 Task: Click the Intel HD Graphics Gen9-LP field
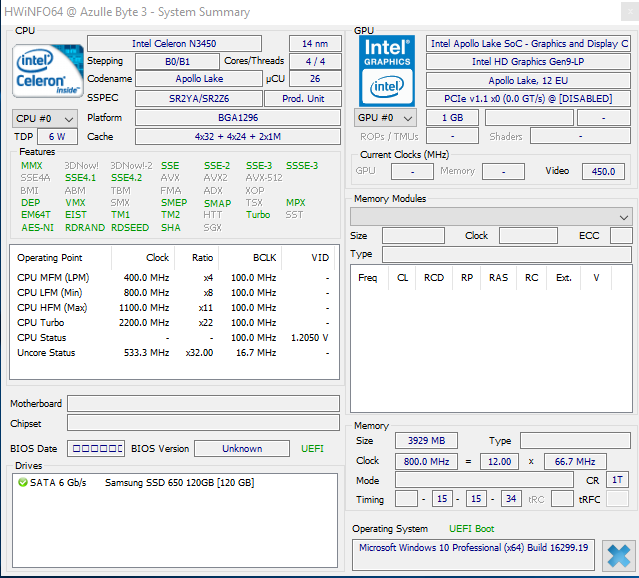coord(529,62)
